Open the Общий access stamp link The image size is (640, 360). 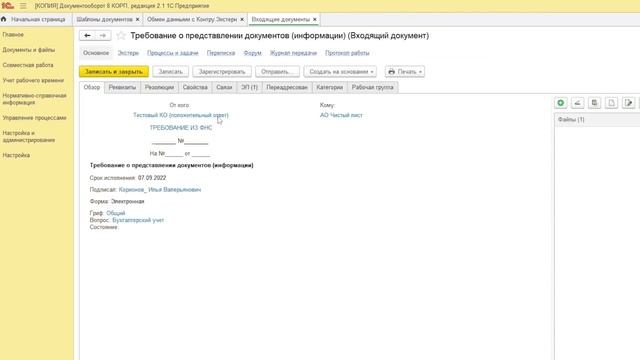click(x=116, y=213)
